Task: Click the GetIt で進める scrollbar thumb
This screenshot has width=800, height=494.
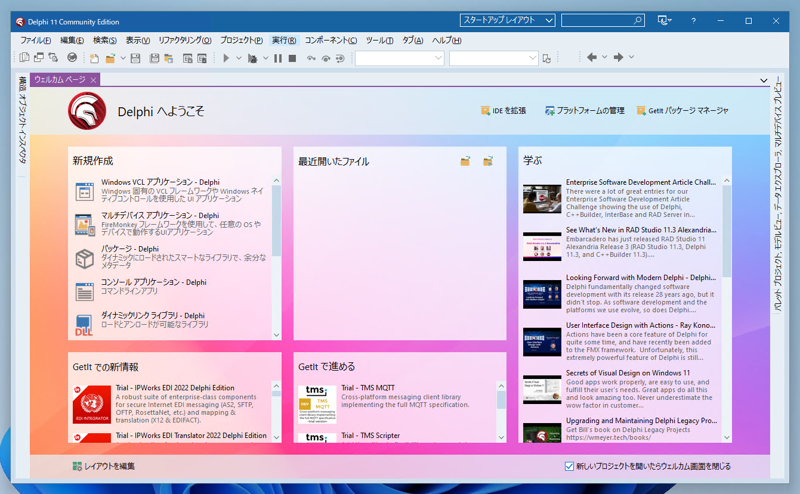Action: 501,400
